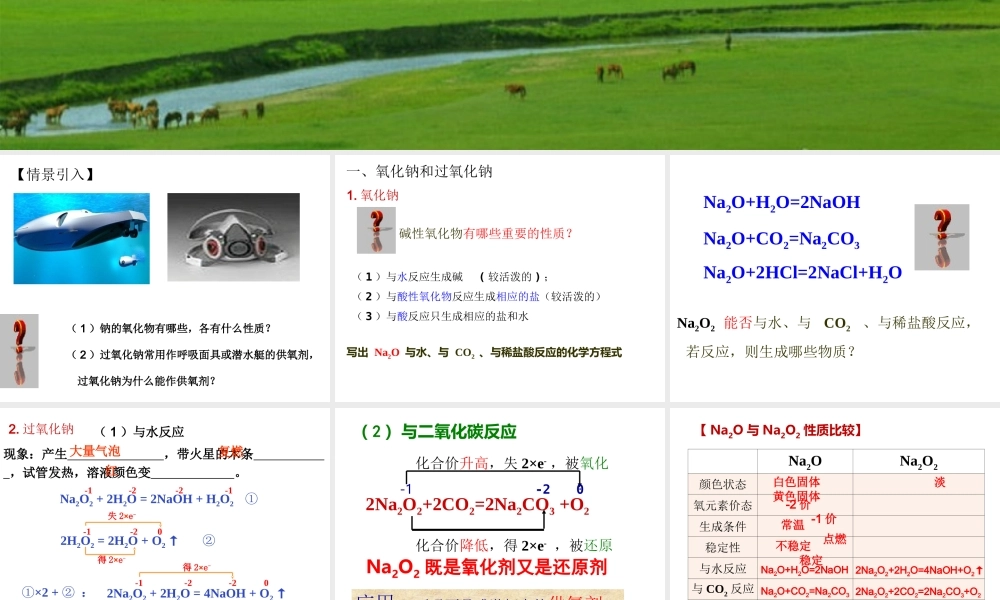The height and width of the screenshot is (600, 1000).
Task: Select the red answer 大量气泡
Action: [94, 451]
